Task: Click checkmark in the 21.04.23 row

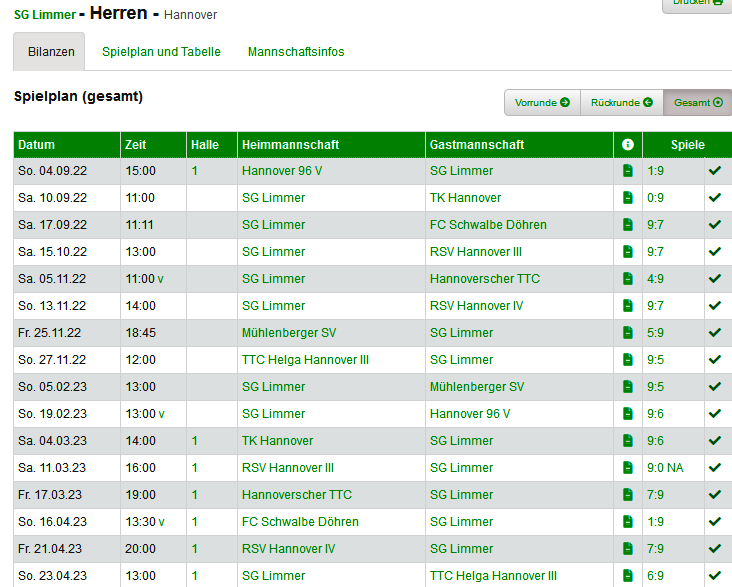Action: click(x=714, y=549)
